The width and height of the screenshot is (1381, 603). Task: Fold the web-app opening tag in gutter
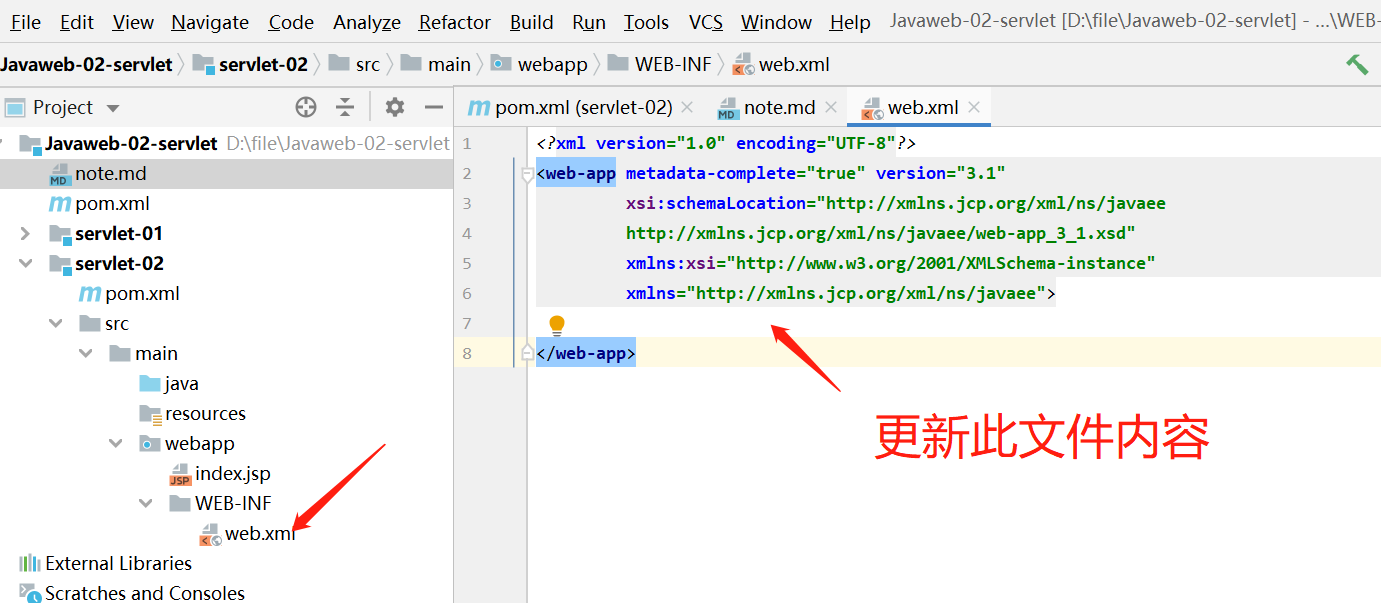(527, 174)
